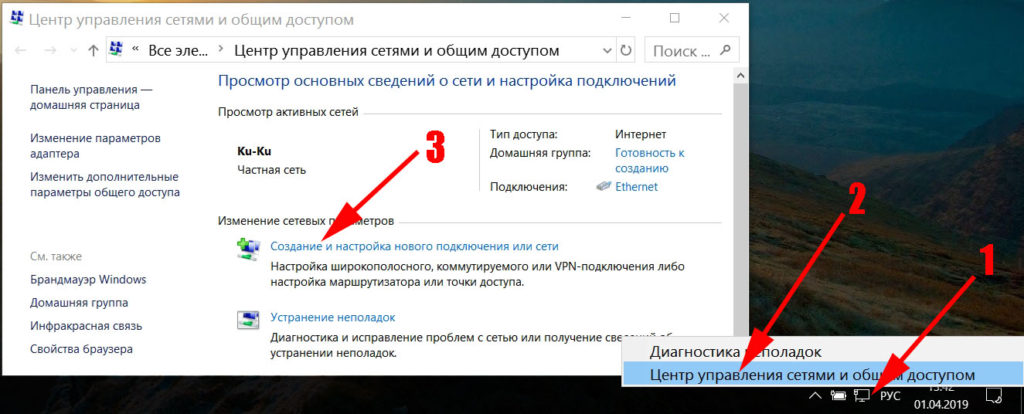Click the network icon in system tray
1024x414 pixels.
862,396
